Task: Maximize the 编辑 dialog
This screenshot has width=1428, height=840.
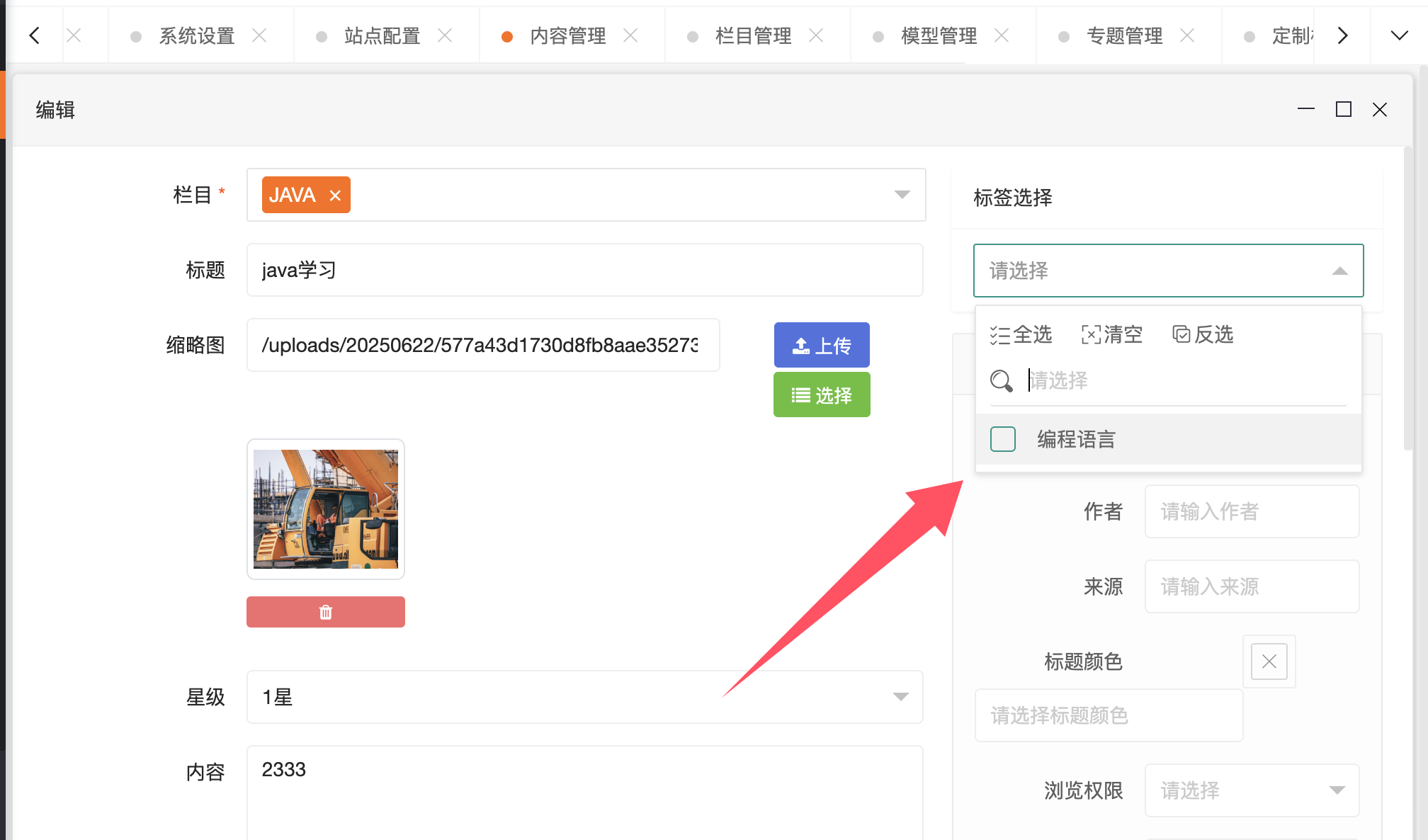Action: pyautogui.click(x=1344, y=109)
